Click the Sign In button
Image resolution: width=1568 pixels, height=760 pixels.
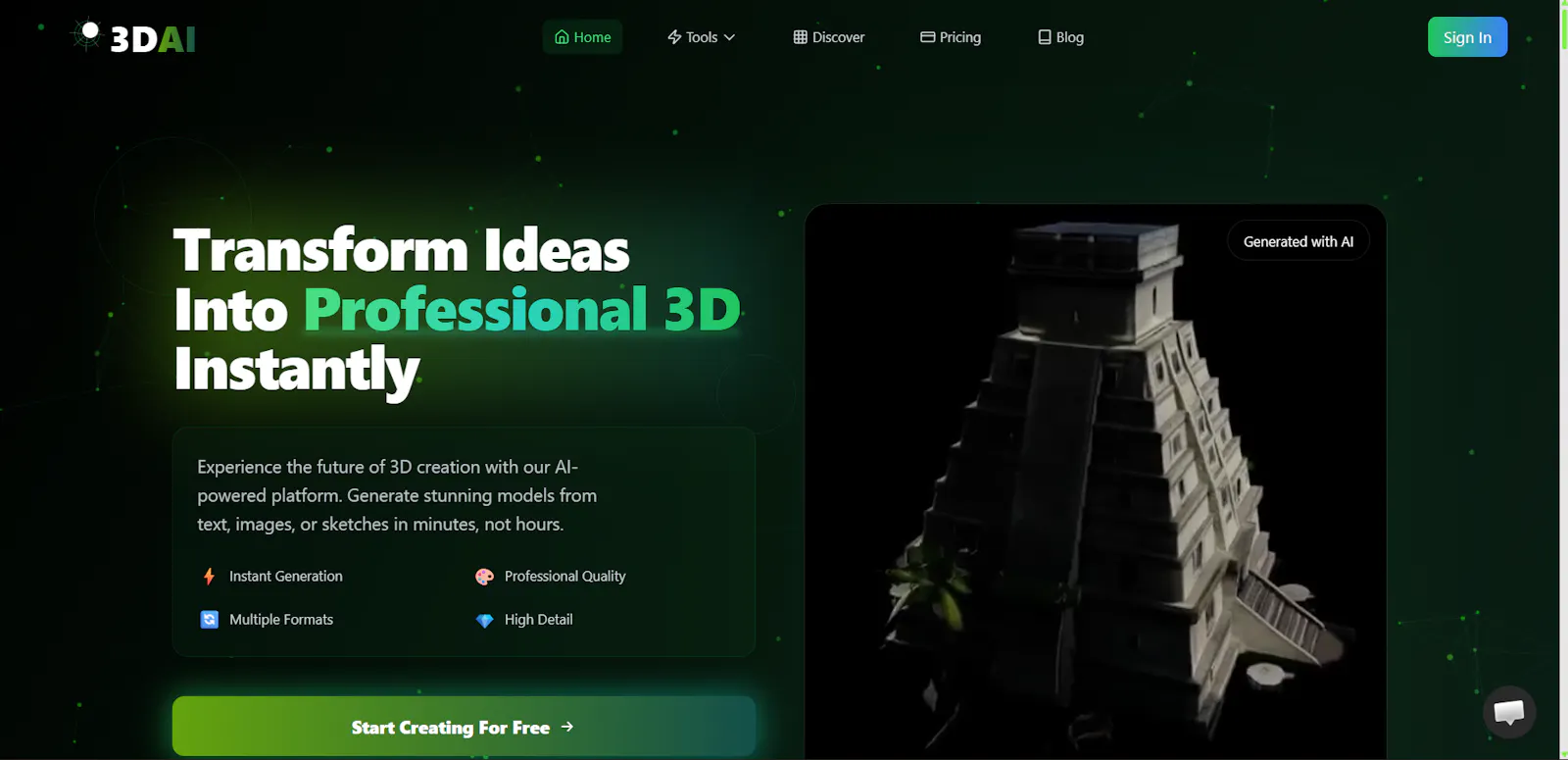click(1467, 37)
